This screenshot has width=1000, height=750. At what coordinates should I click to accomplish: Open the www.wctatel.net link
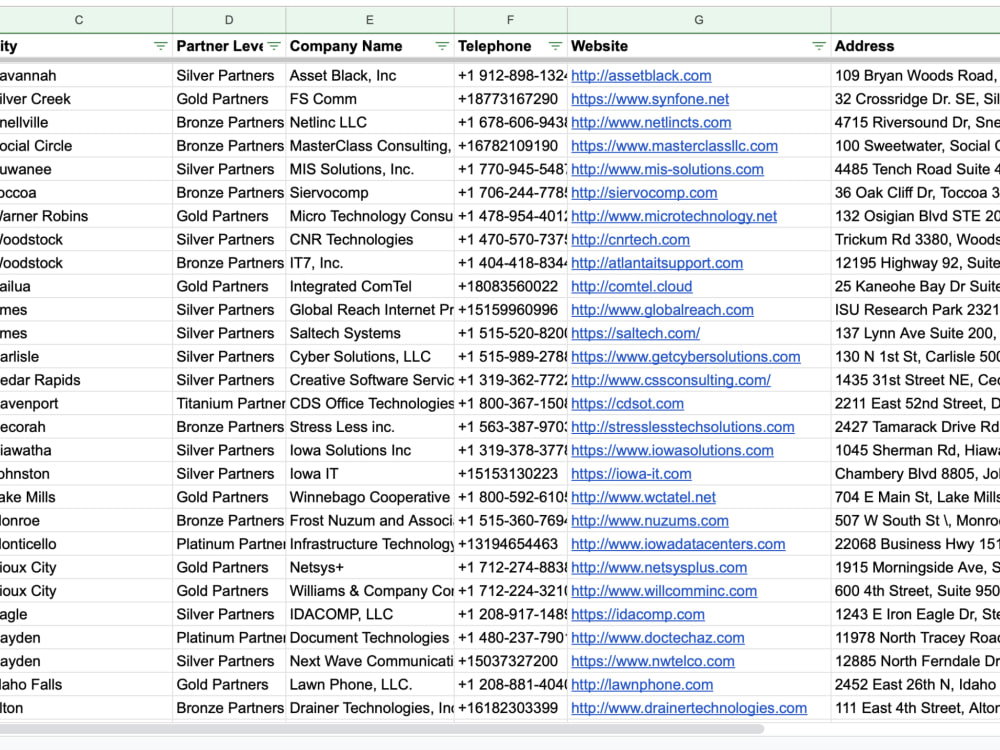tap(643, 497)
